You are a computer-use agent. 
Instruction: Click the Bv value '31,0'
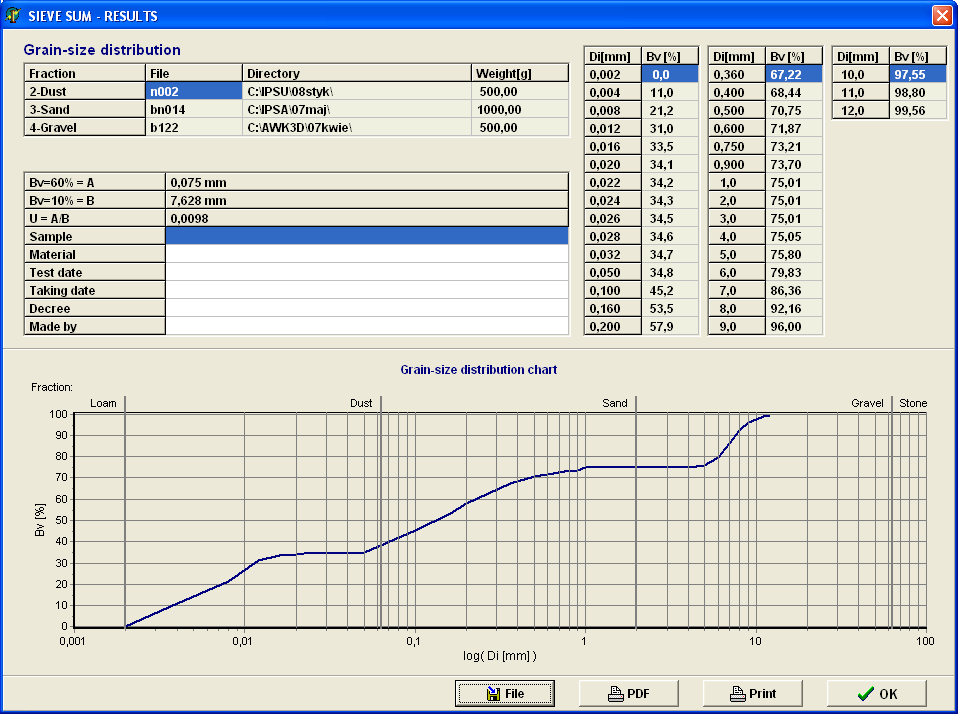point(670,128)
